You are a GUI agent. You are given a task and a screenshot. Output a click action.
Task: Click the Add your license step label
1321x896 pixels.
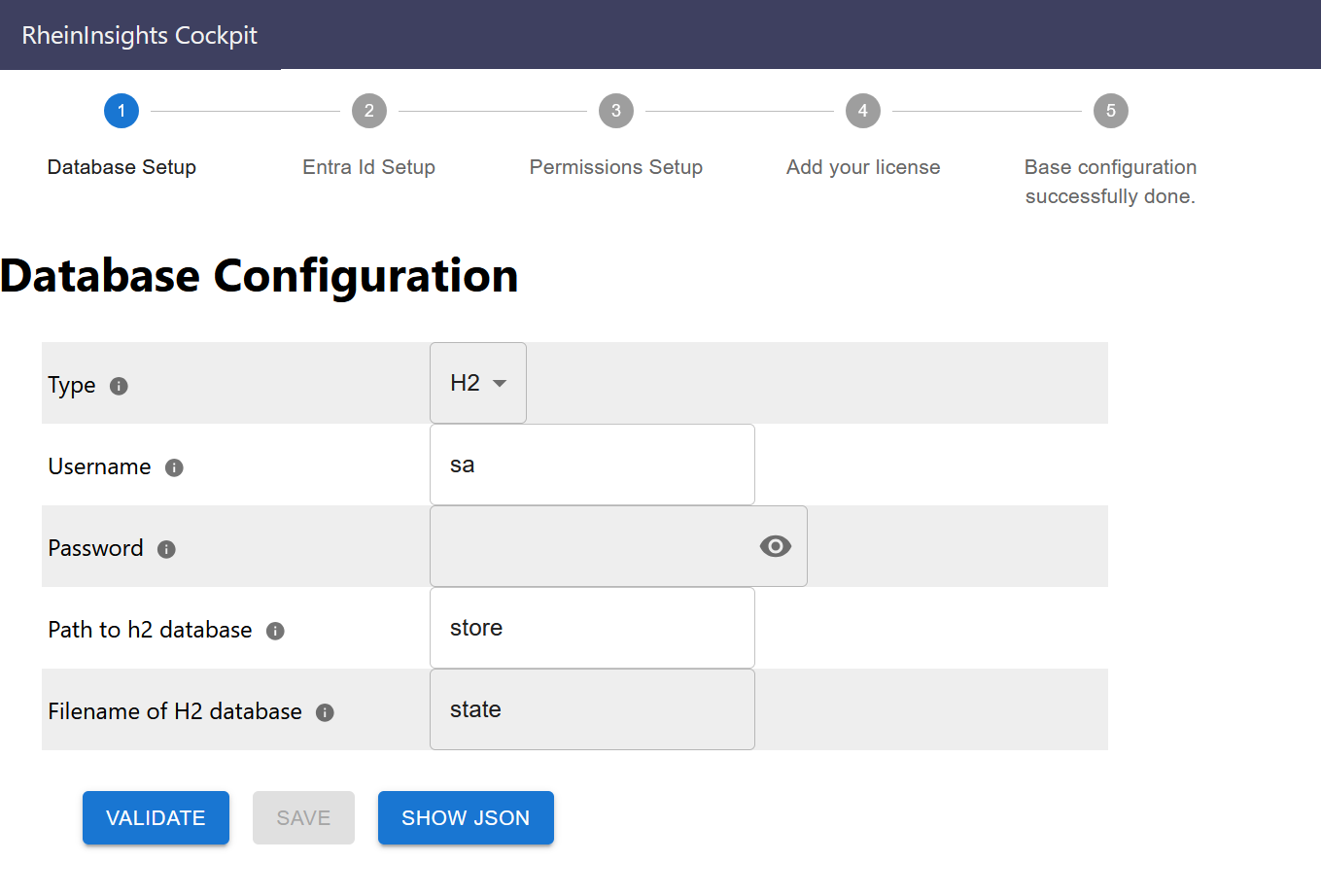(x=863, y=167)
